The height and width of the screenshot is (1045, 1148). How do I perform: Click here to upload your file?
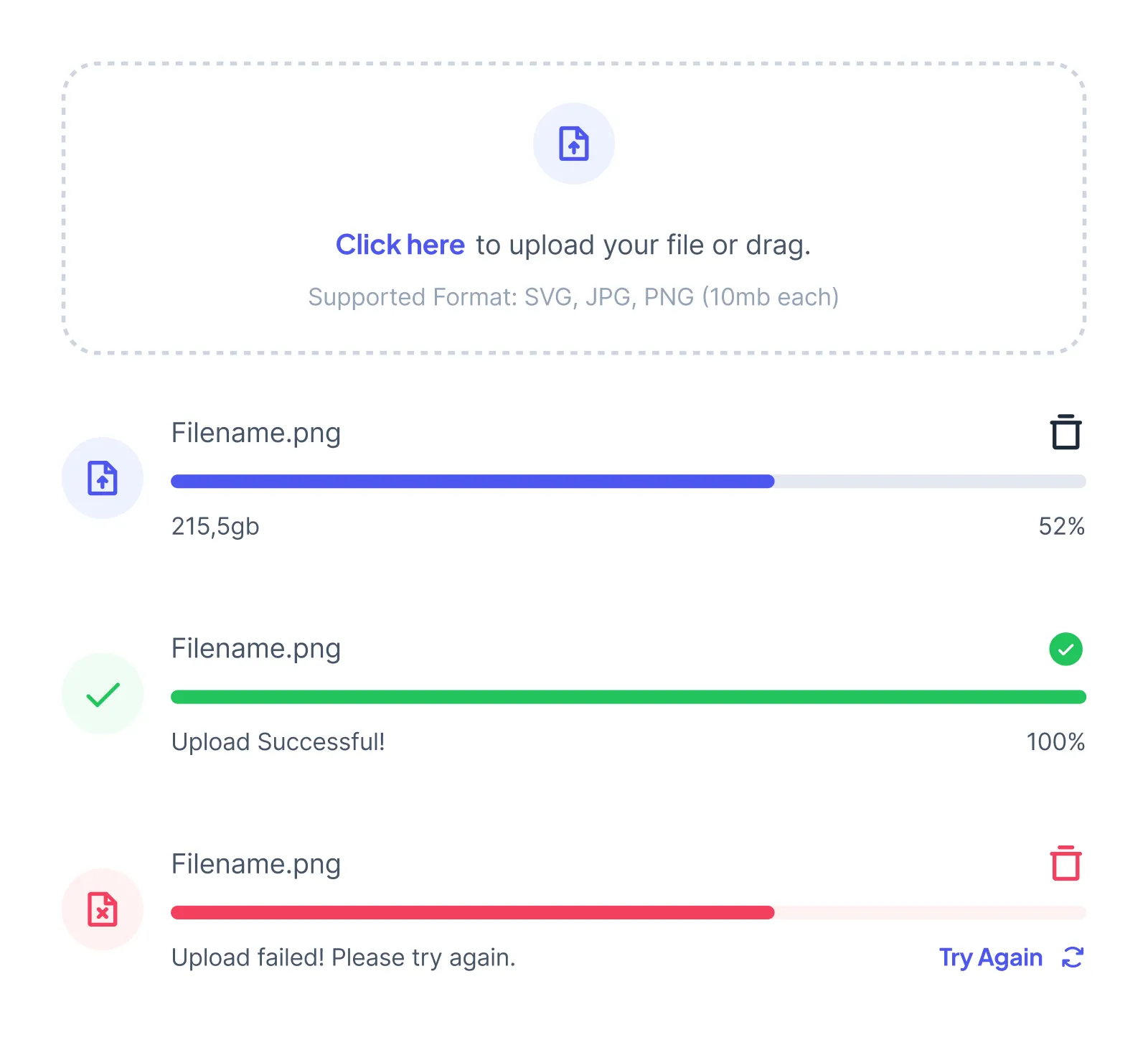click(x=400, y=244)
